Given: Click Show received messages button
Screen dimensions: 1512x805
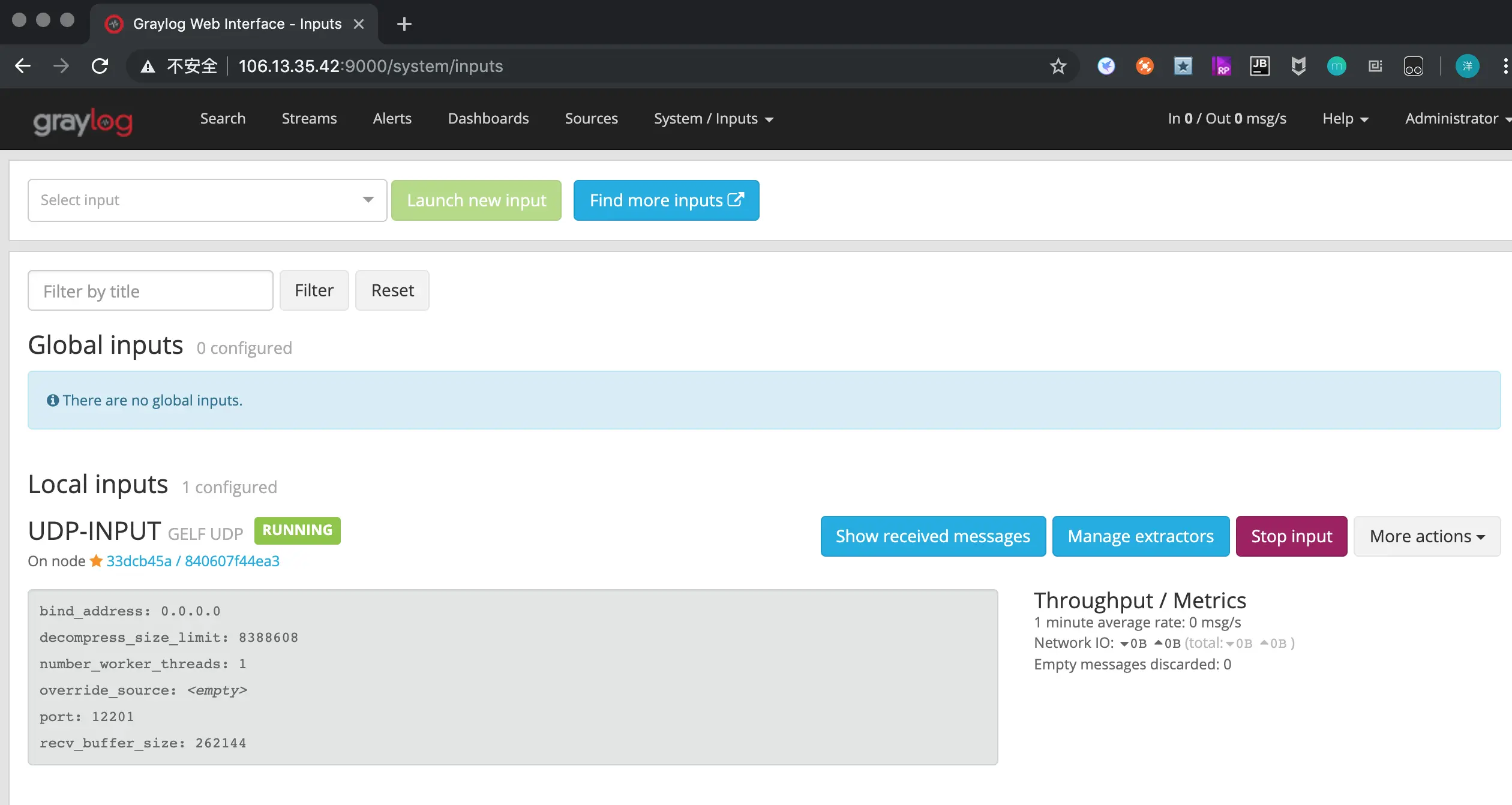Looking at the screenshot, I should point(932,536).
